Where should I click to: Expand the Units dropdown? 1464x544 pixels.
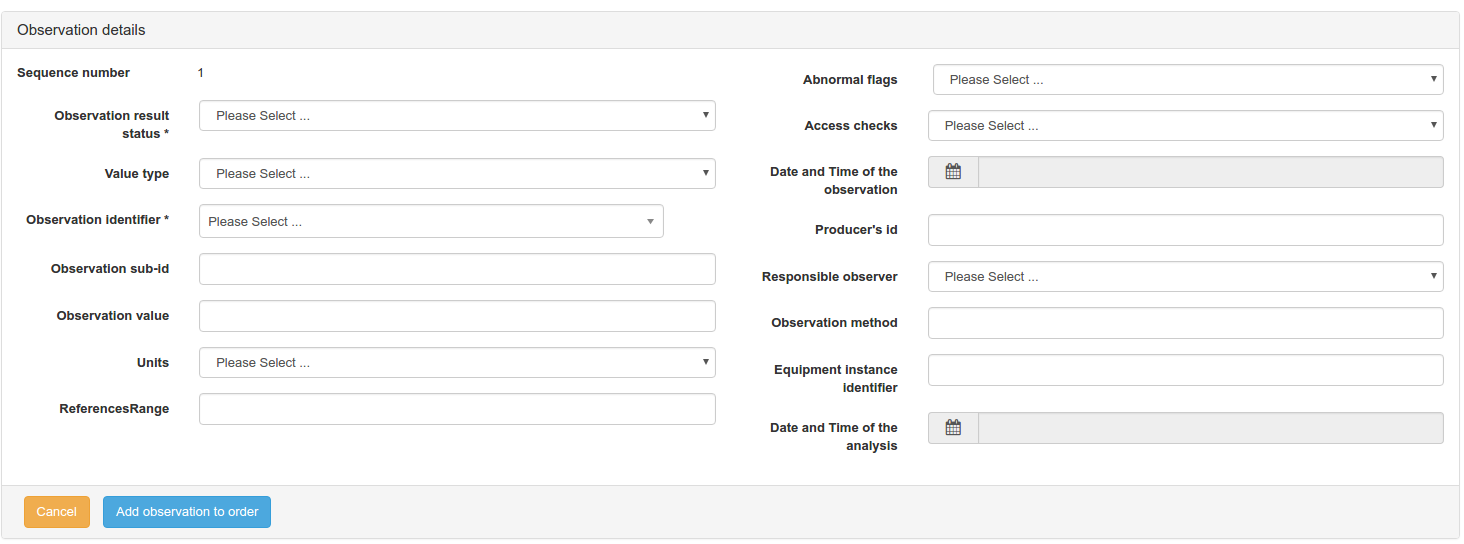457,363
